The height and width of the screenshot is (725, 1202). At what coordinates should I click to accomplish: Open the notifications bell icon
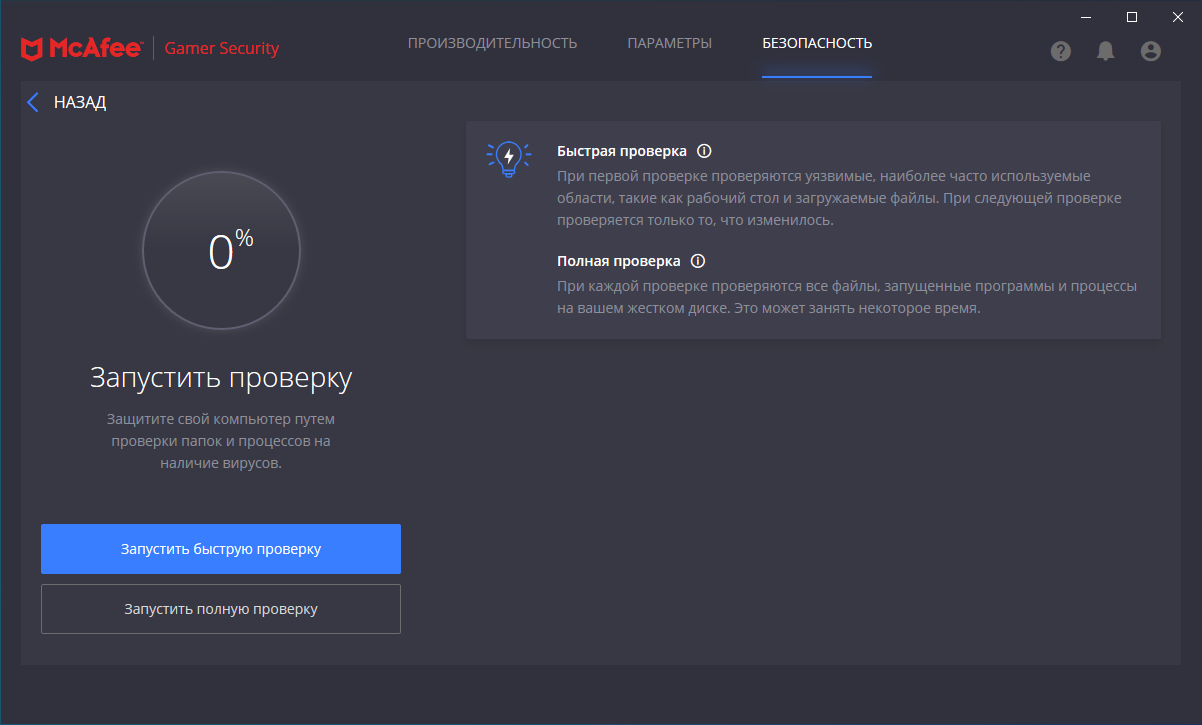(x=1105, y=51)
